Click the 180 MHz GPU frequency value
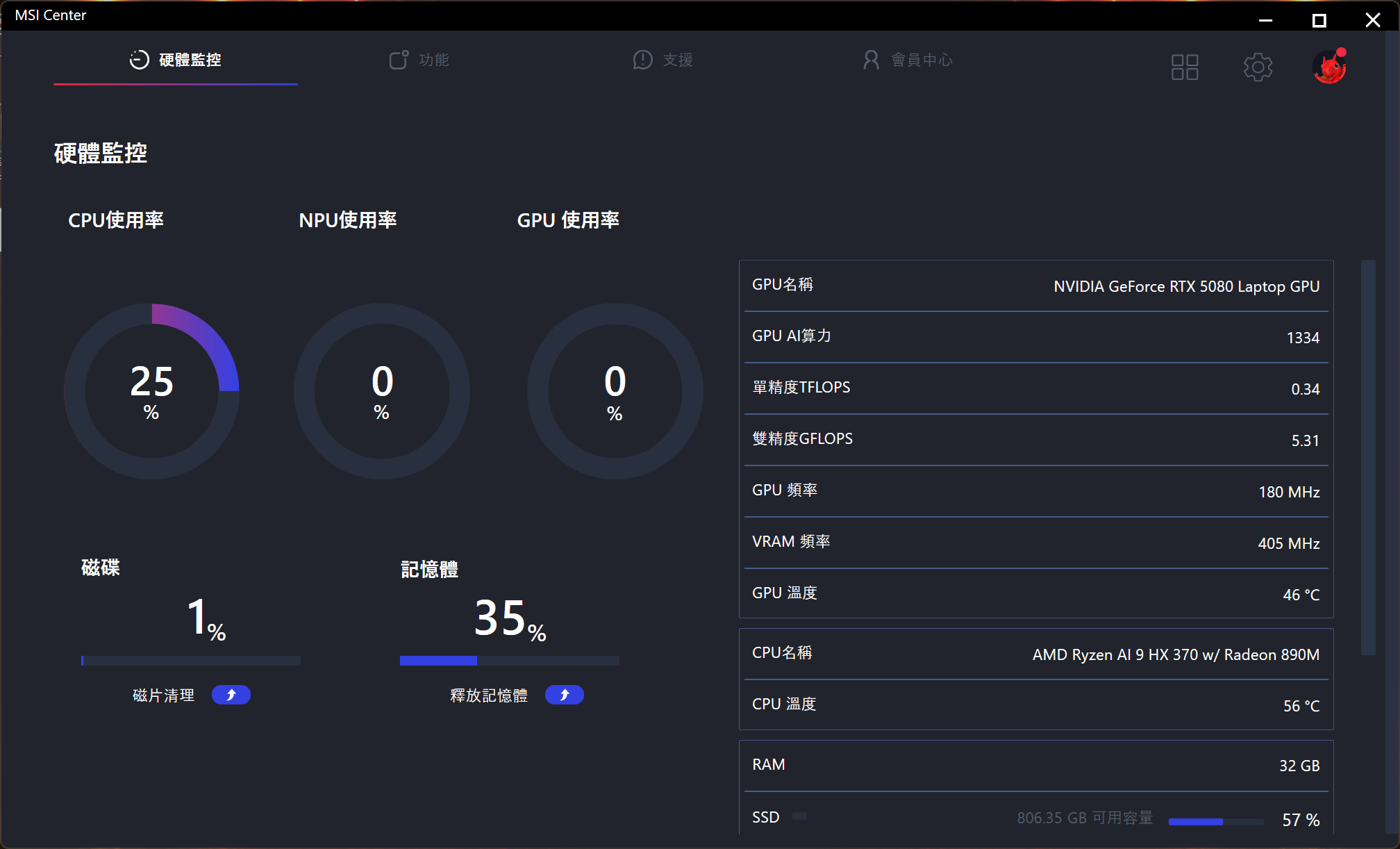The width and height of the screenshot is (1400, 849). [1290, 492]
